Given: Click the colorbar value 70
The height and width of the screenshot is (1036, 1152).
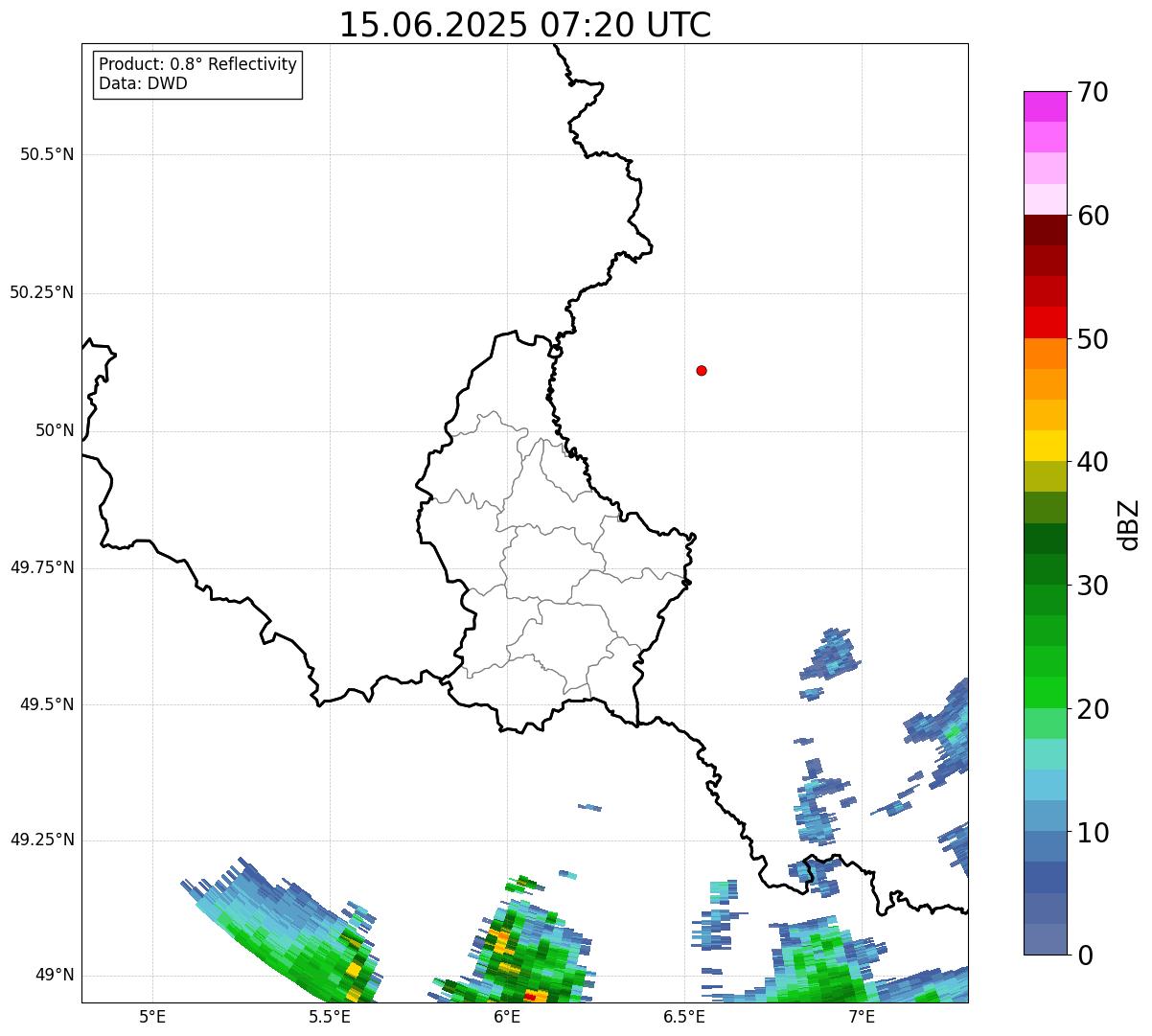Looking at the screenshot, I should tap(1093, 92).
